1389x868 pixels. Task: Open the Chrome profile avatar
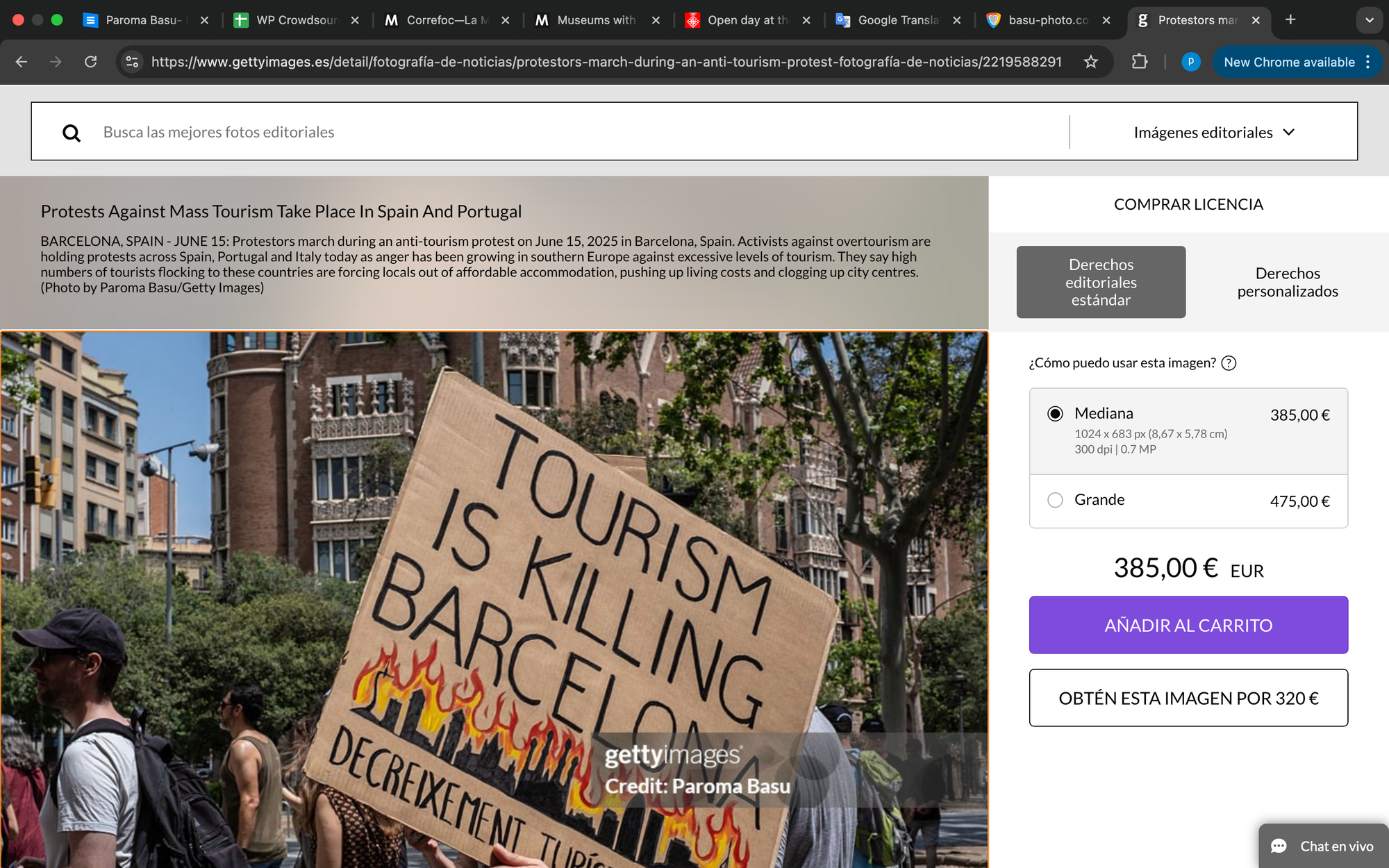[x=1190, y=62]
